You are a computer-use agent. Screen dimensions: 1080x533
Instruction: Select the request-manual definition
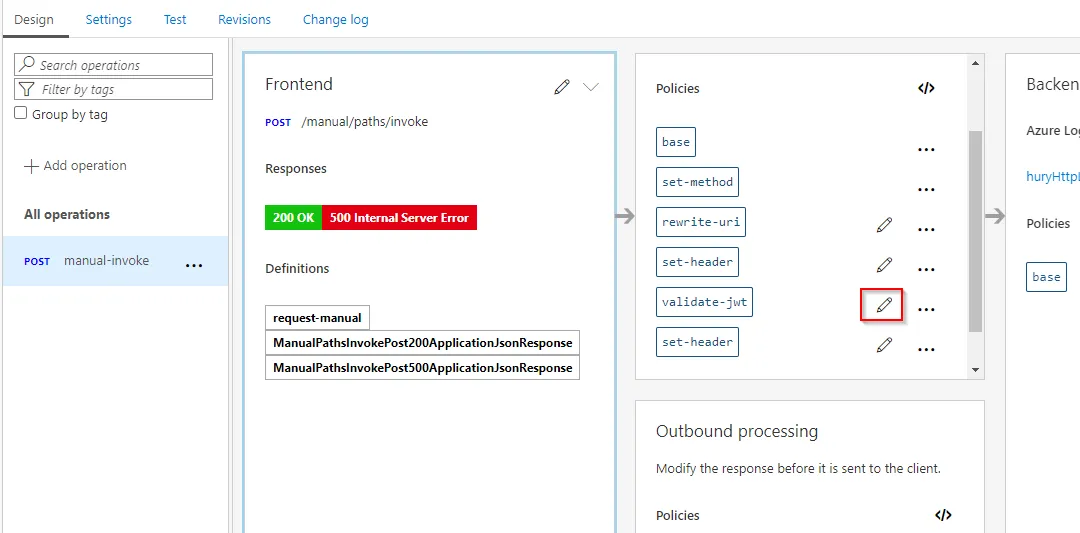pos(317,318)
